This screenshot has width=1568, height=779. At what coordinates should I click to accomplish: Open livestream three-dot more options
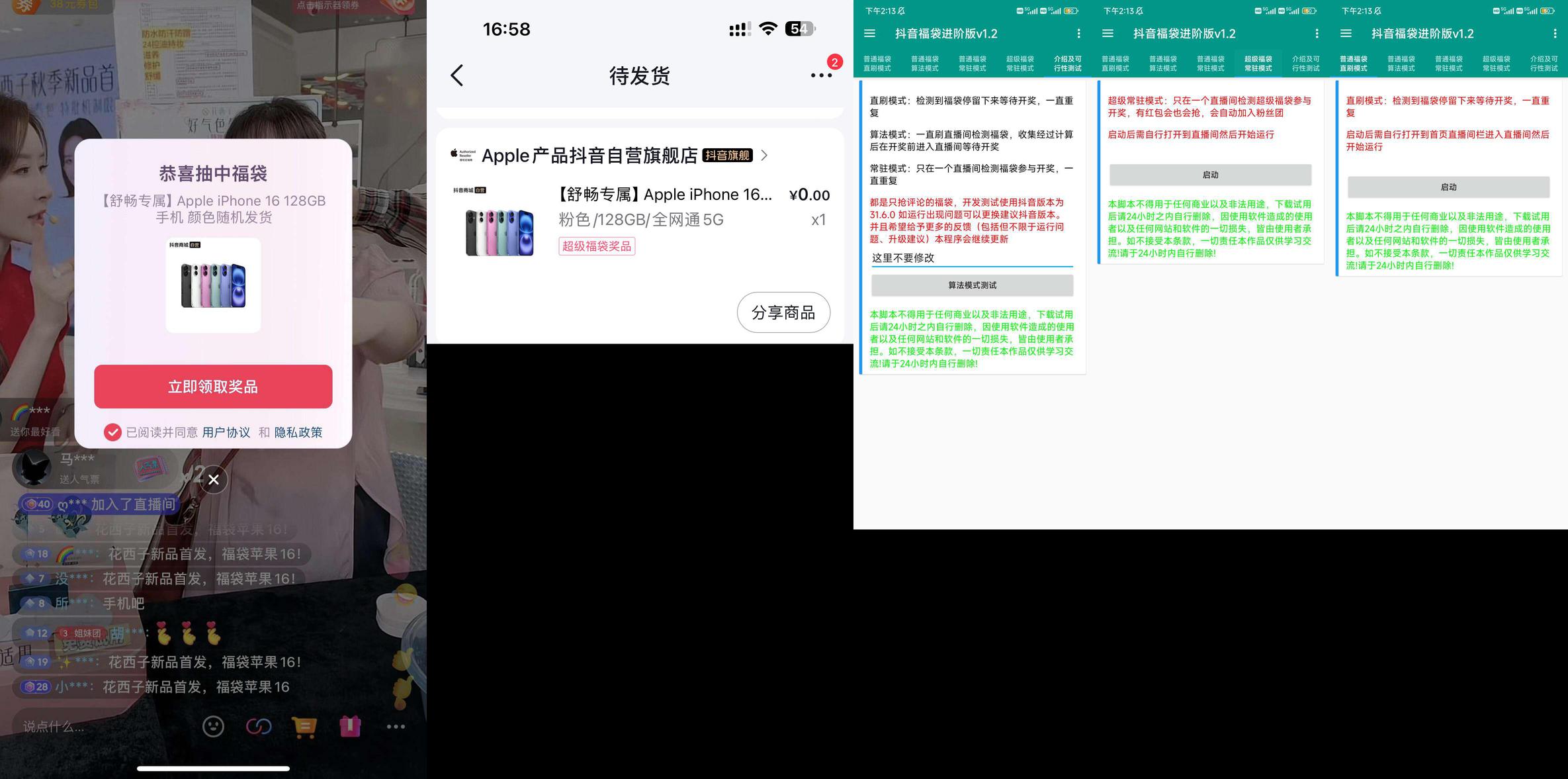tap(396, 726)
